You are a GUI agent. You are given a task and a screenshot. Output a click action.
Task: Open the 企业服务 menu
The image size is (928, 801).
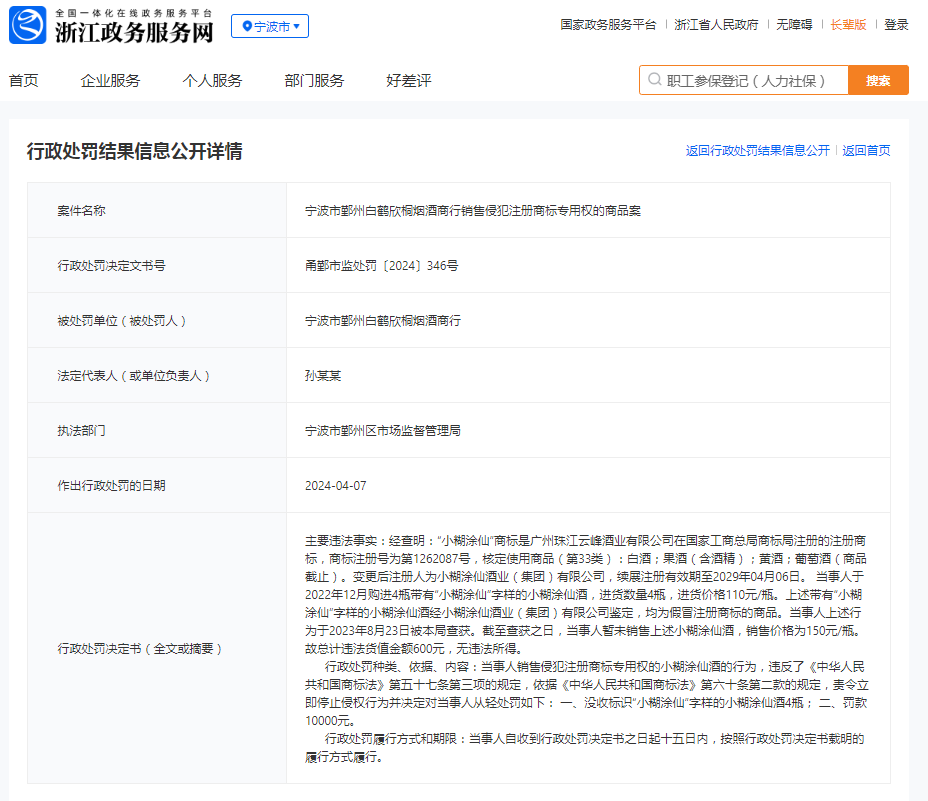point(110,81)
